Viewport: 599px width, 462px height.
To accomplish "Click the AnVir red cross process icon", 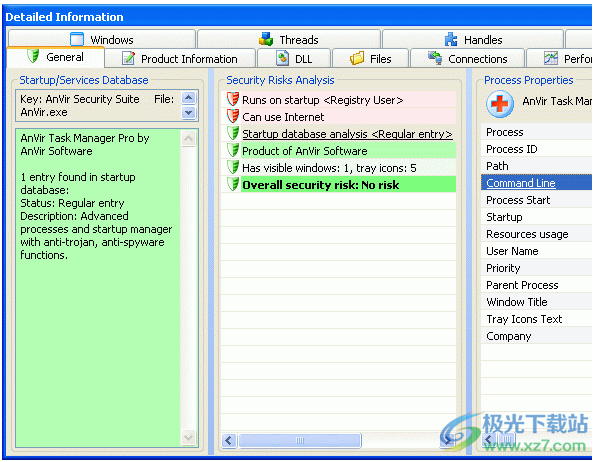I will (x=500, y=104).
